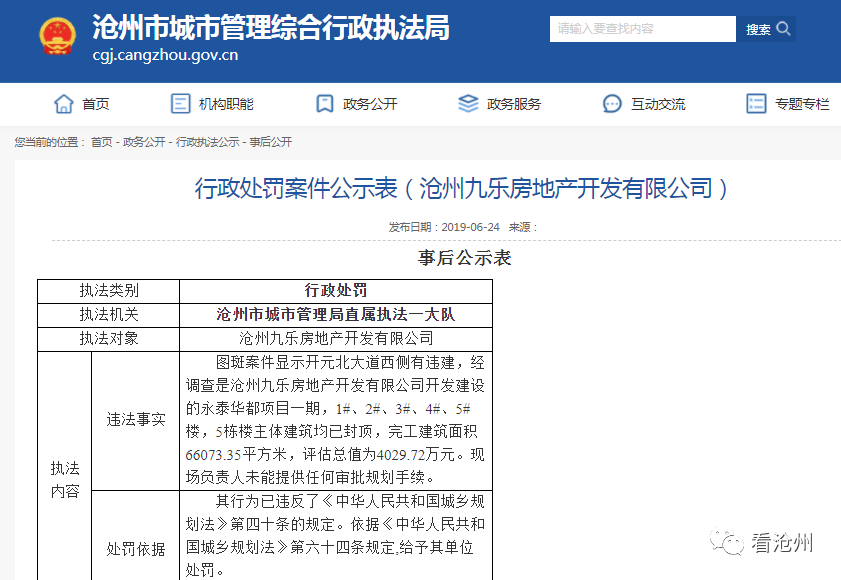841x580 pixels.
Task: Open the 机构职能 navigation menu
Action: coord(226,104)
